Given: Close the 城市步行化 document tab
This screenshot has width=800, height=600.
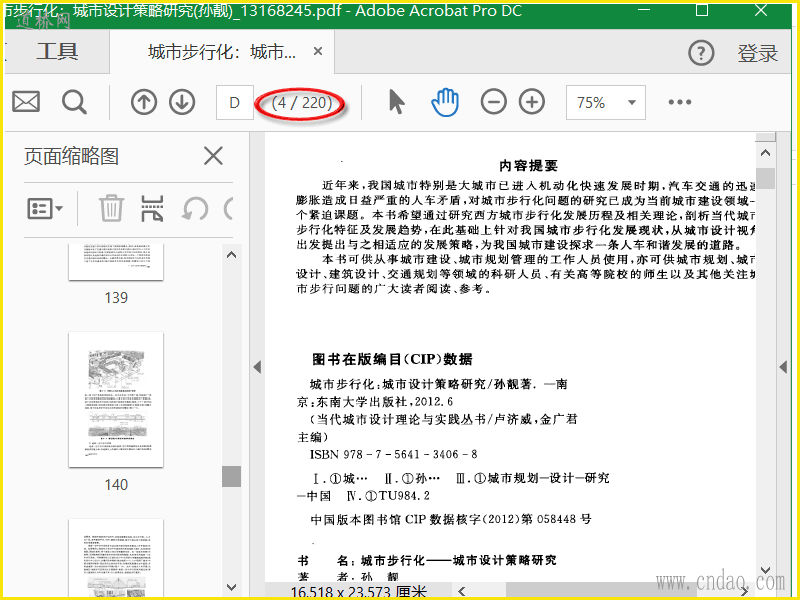Looking at the screenshot, I should tap(318, 52).
